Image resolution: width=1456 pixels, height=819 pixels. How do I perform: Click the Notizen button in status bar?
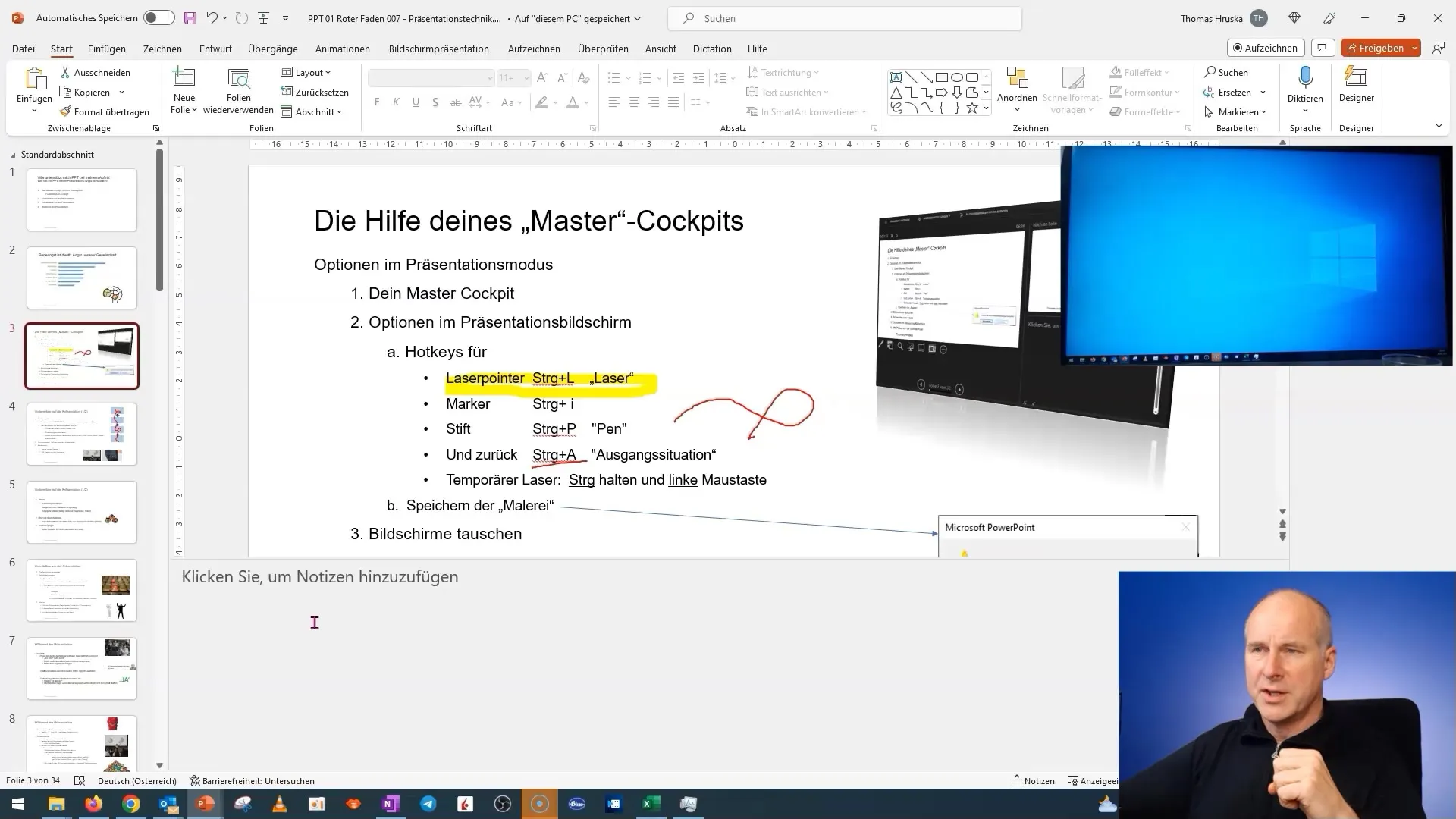(1036, 781)
